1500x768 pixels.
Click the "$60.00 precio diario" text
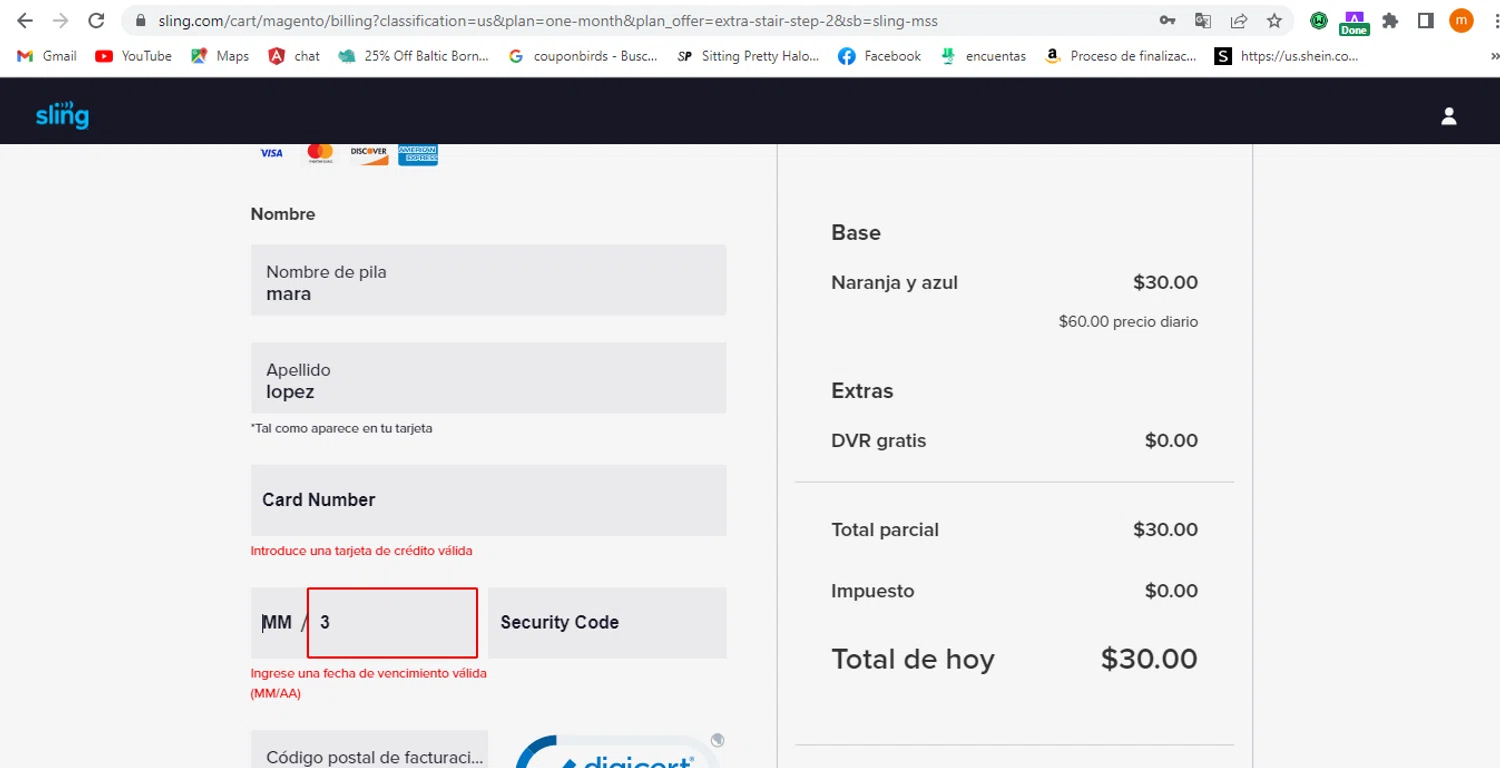coord(1128,322)
